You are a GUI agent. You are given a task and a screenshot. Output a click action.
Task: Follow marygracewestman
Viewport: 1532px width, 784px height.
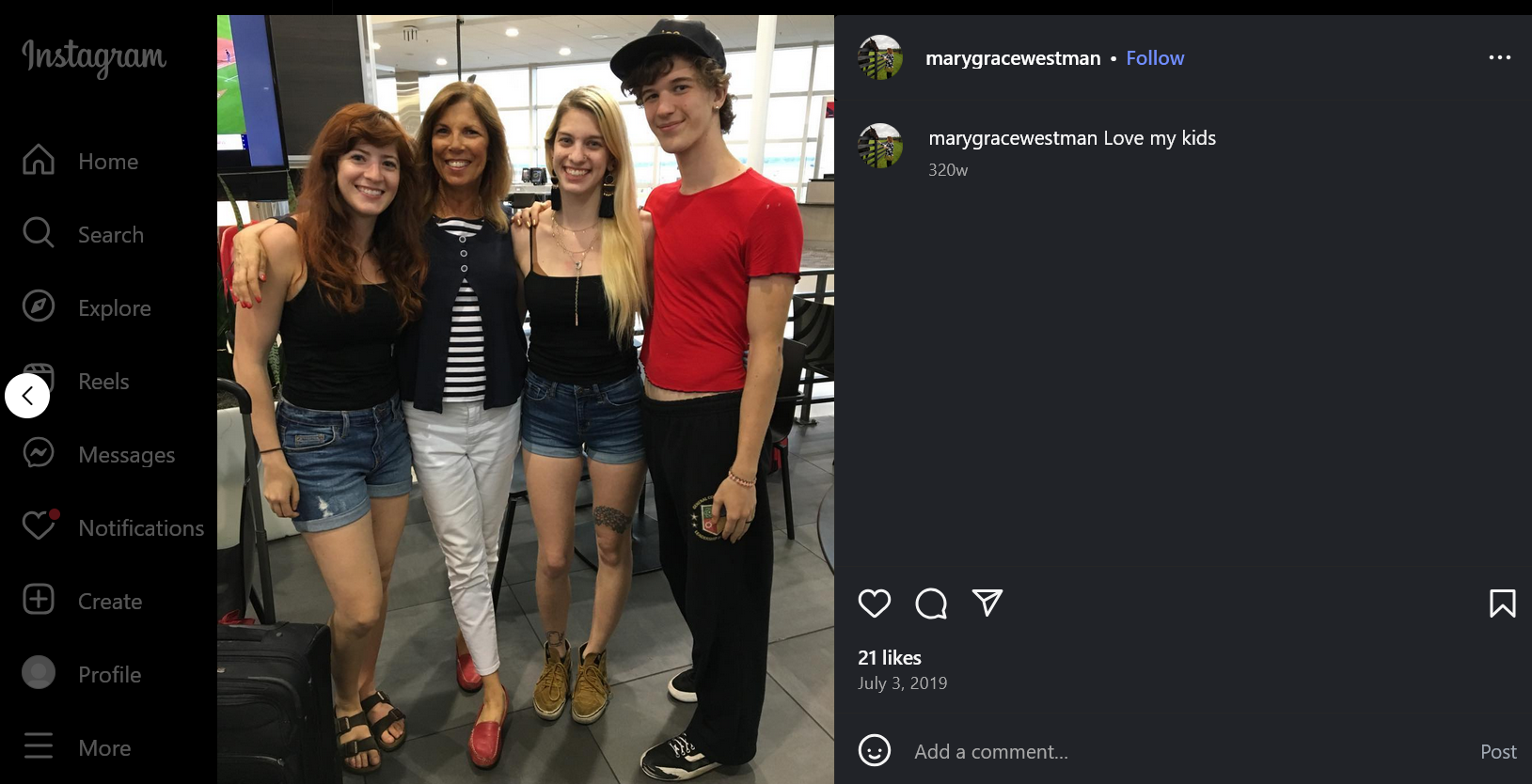click(1155, 58)
